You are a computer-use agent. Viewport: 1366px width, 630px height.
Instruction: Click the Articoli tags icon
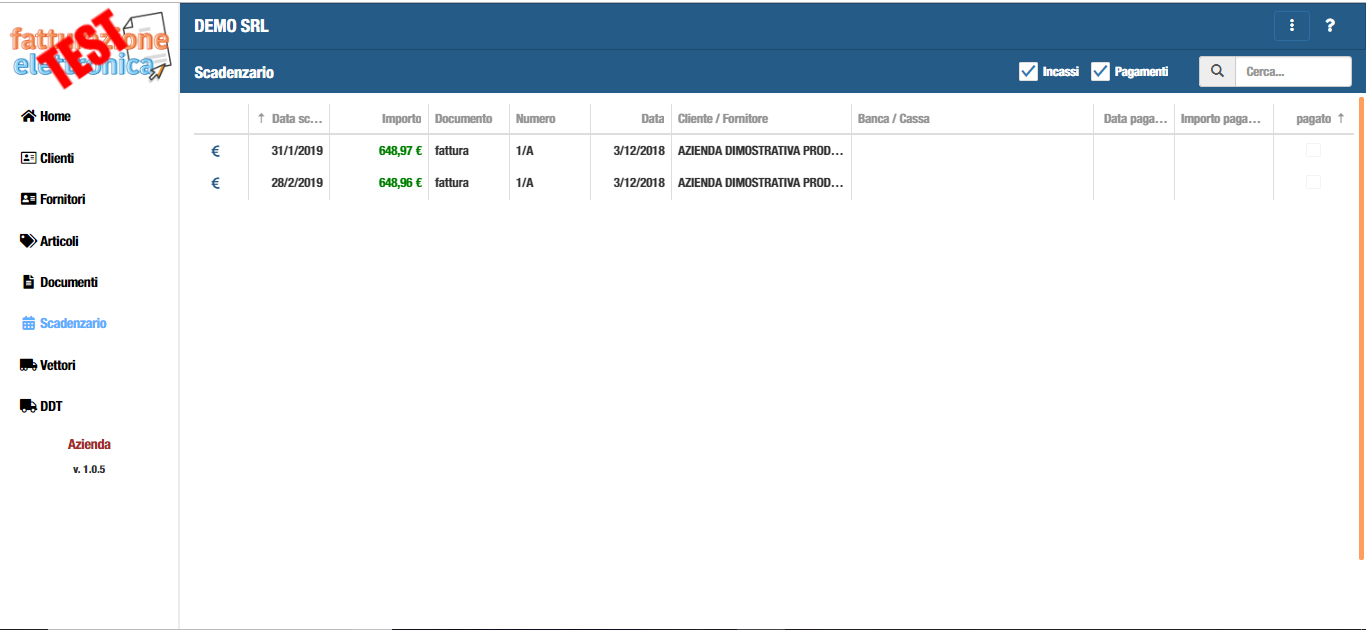click(28, 241)
